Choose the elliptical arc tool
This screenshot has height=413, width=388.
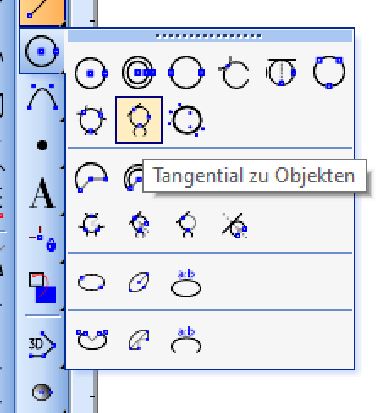pos(92,339)
